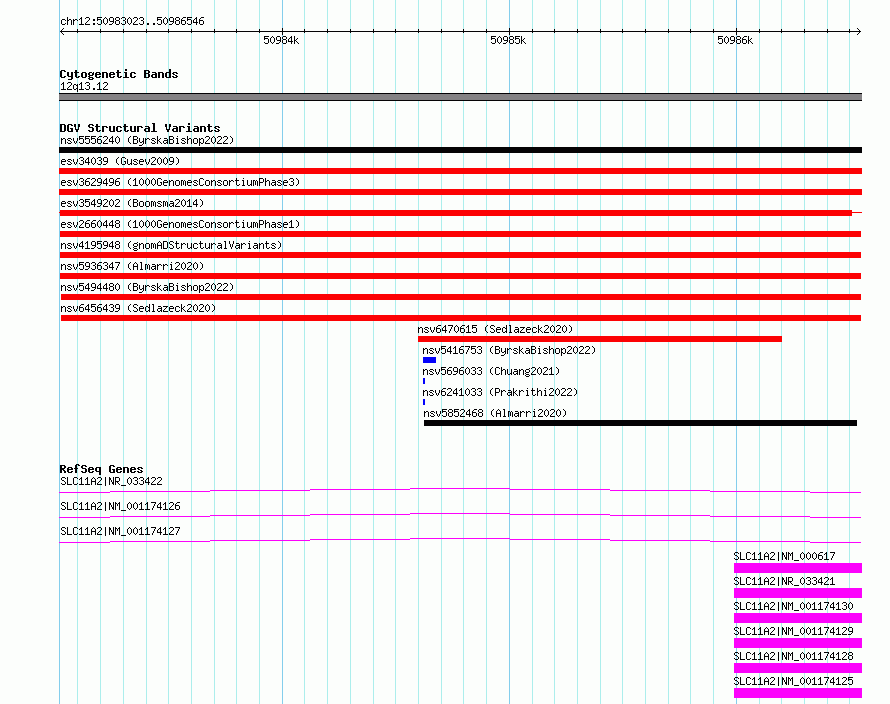
Task: Click the magenta SLC11A2|NR_033421 exon block
Action: pyautogui.click(x=798, y=593)
